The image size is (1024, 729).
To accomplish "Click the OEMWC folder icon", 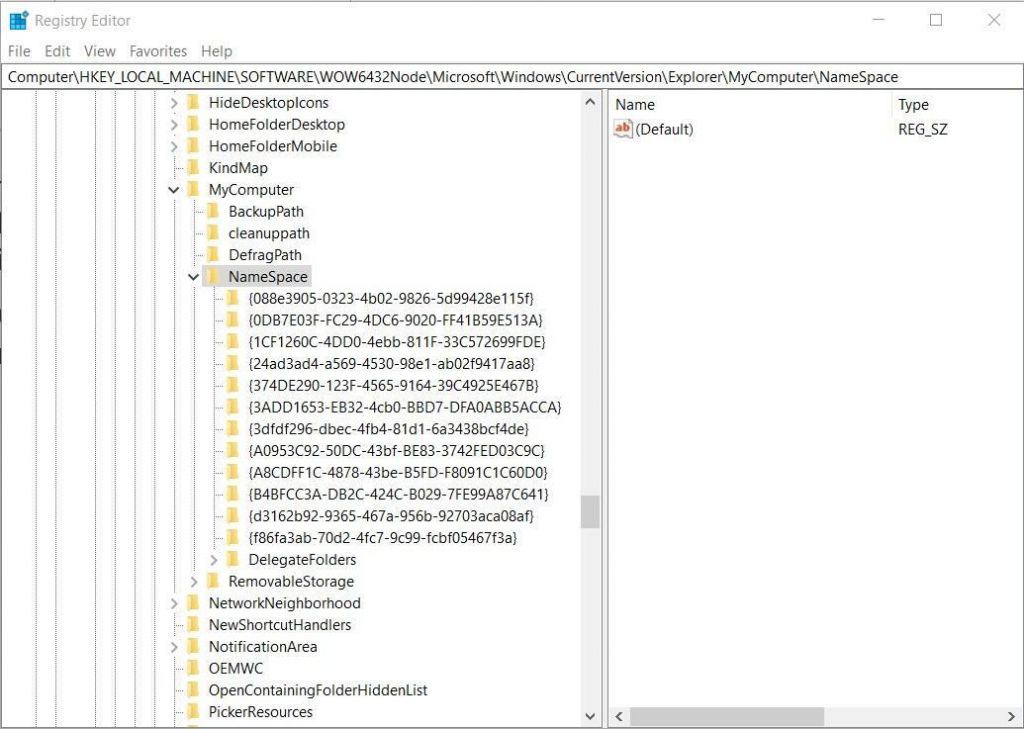I will (x=191, y=668).
